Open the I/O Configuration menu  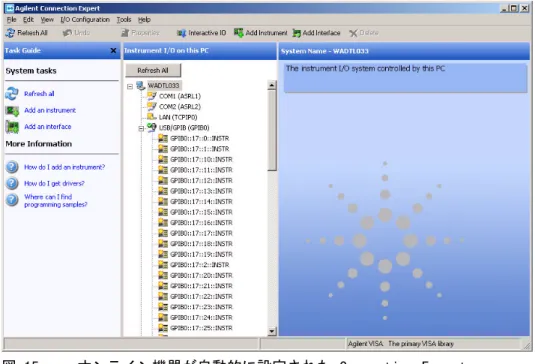coord(85,19)
